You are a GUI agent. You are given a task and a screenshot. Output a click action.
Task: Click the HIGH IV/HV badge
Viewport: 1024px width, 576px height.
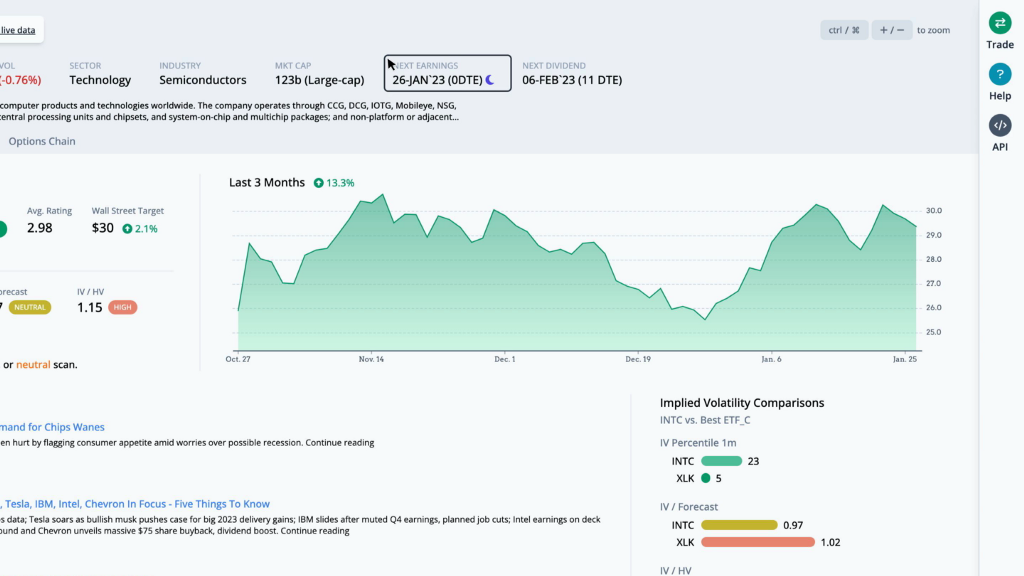coord(124,307)
